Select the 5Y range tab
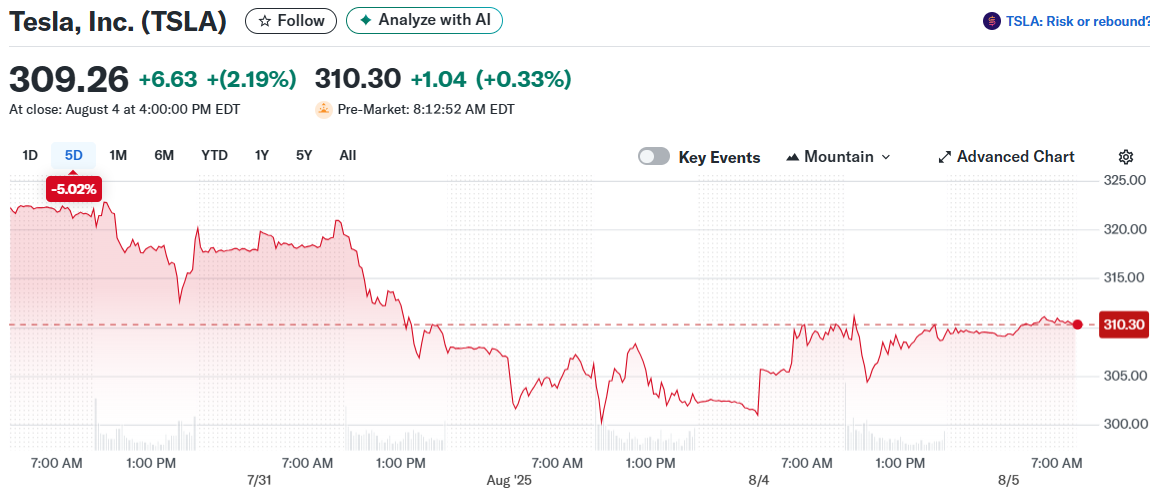 [304, 155]
